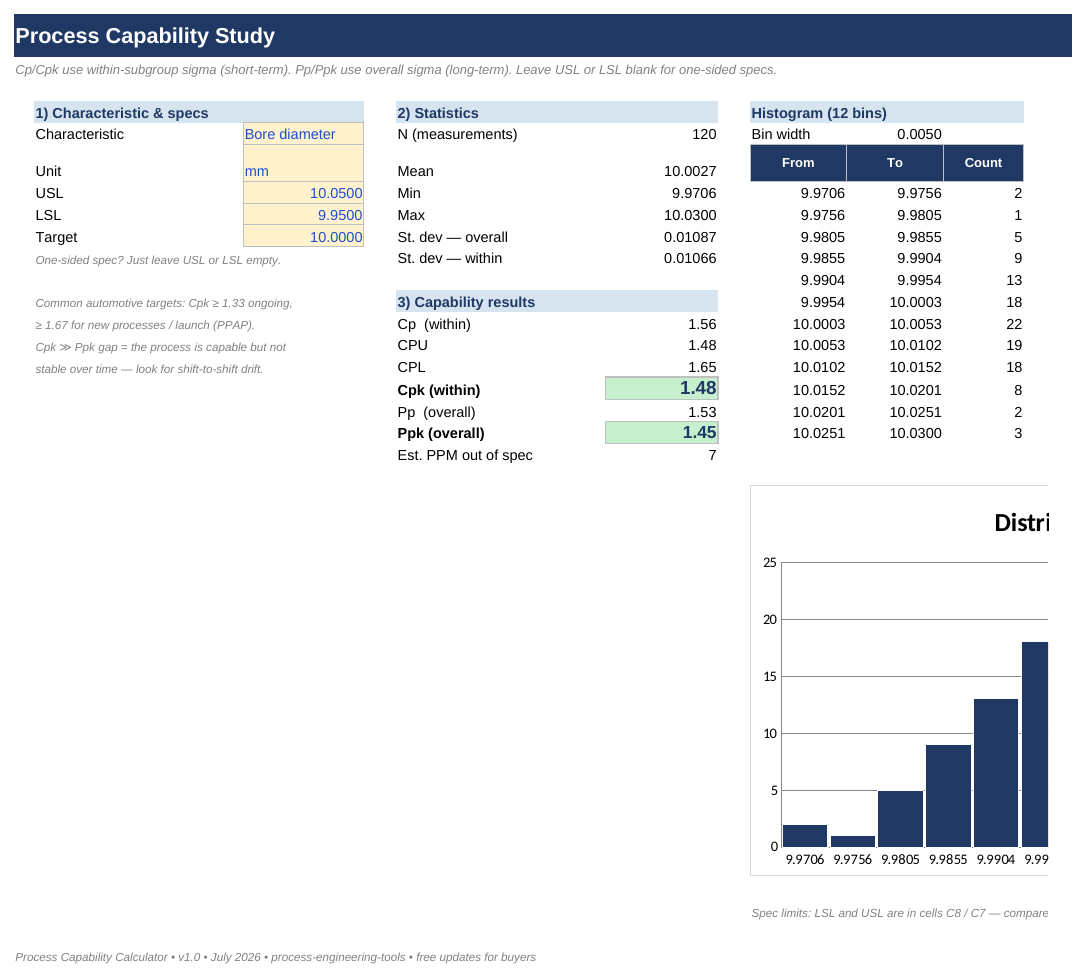
Task: Select the LSL value 9.9500
Action: click(303, 215)
